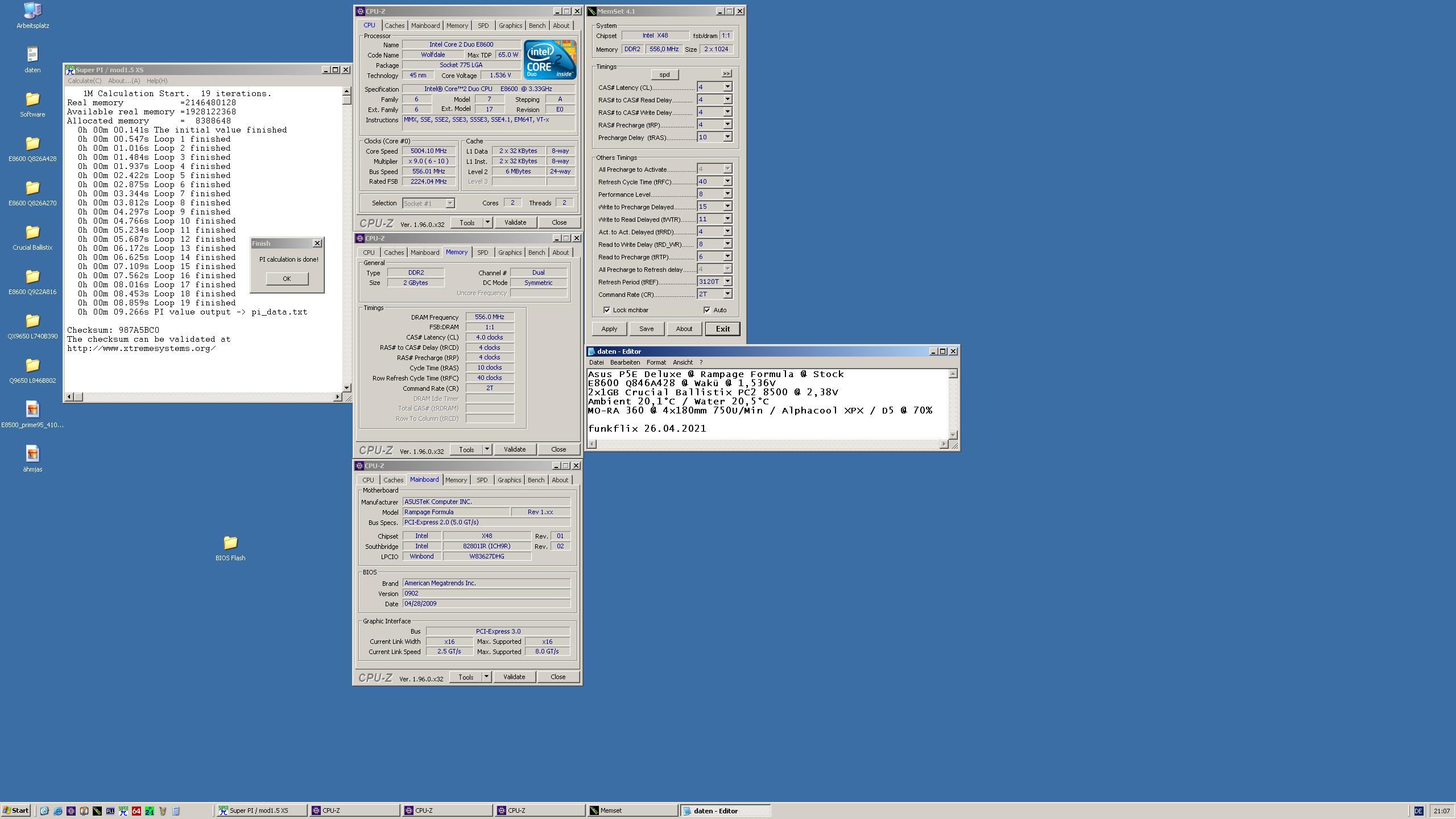Open the Arbeitsplatz desktop icon
The image size is (1456, 819).
click(32, 15)
